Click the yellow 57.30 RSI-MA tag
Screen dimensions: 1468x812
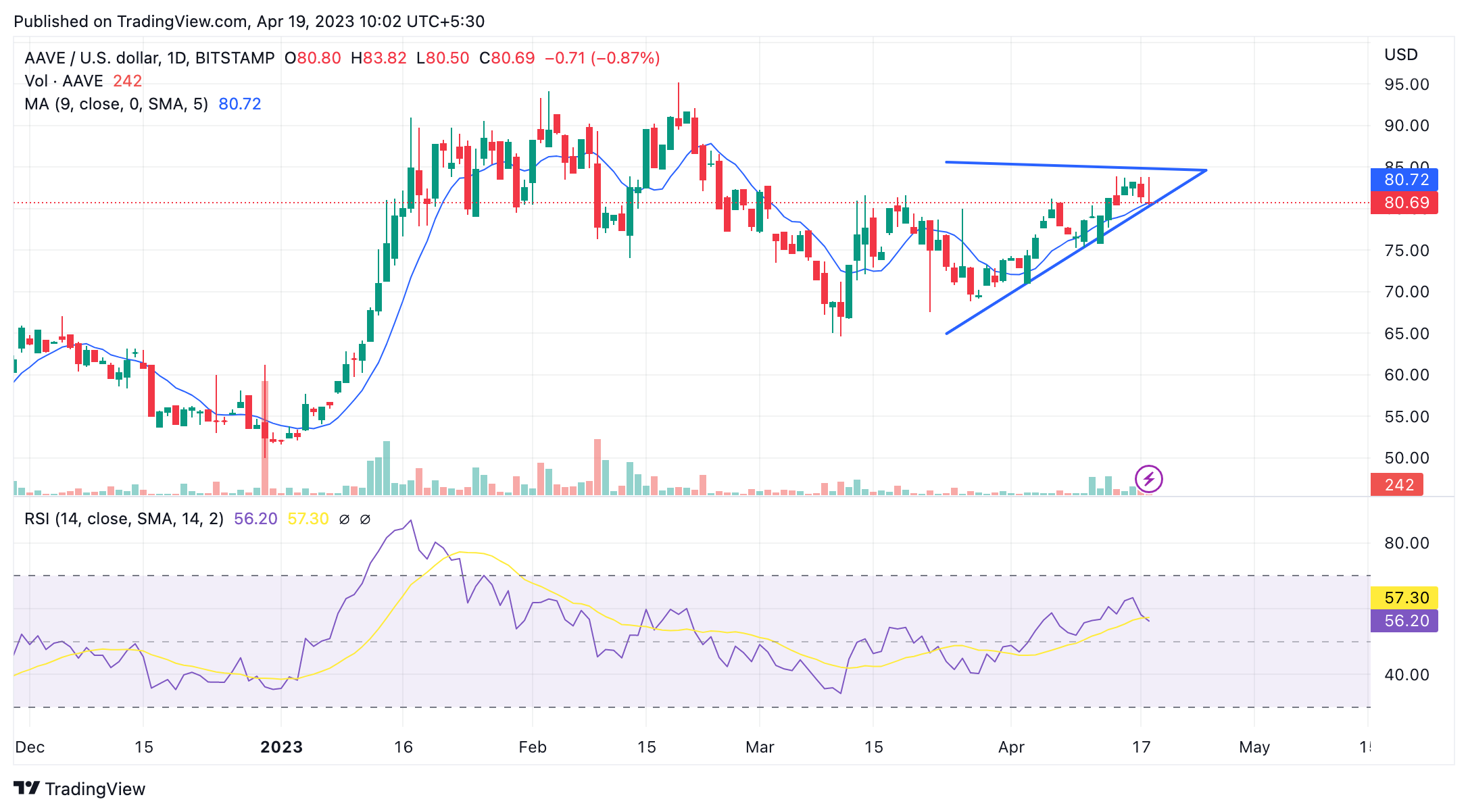click(1404, 597)
